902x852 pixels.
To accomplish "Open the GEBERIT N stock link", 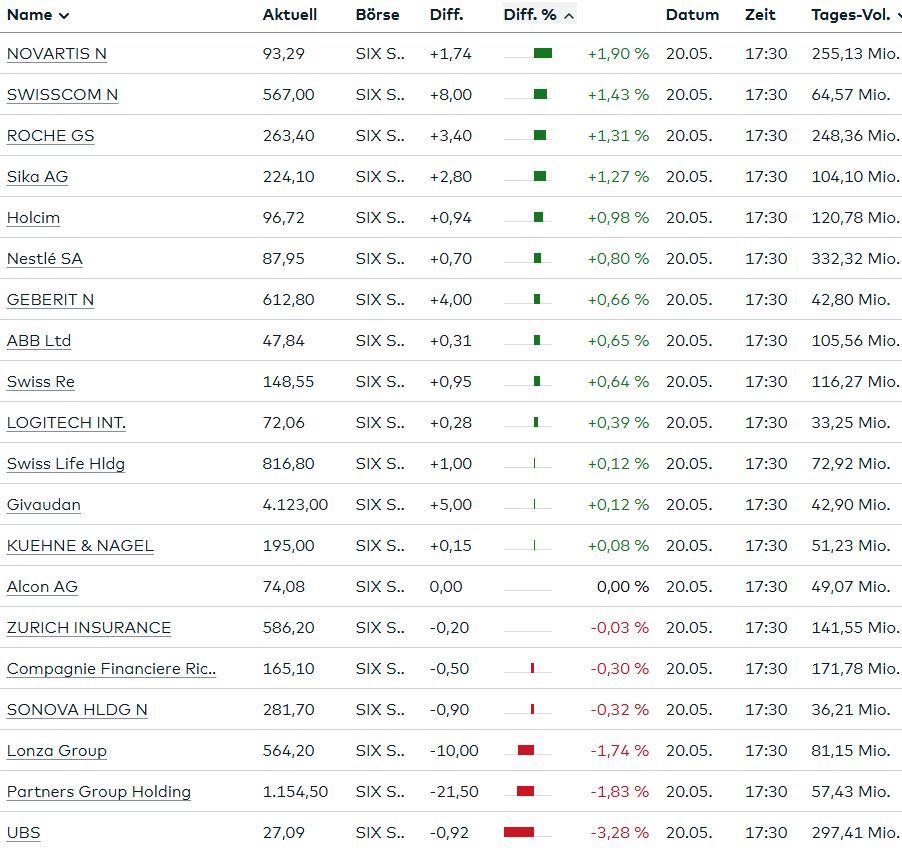I will [x=50, y=300].
